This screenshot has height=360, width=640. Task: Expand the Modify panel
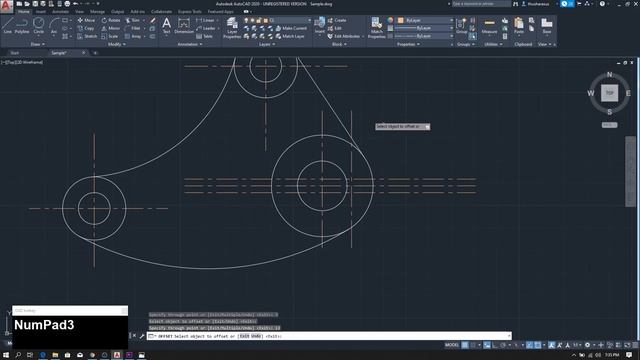117,44
